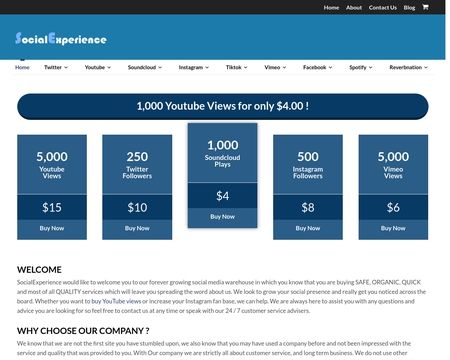Click 'WHY CHOOSE OUR COMPANY ?' heading
The width and height of the screenshot is (450, 360).
click(83, 331)
